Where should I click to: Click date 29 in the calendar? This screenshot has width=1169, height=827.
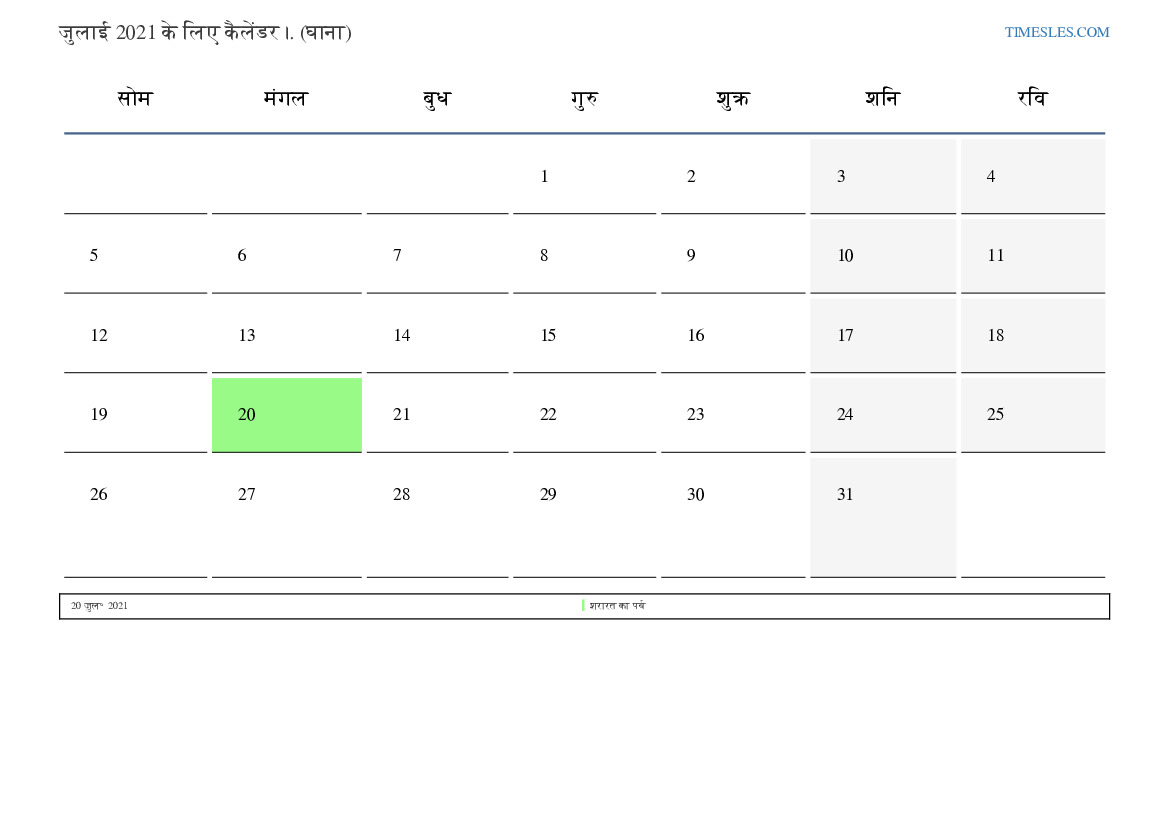click(x=584, y=518)
